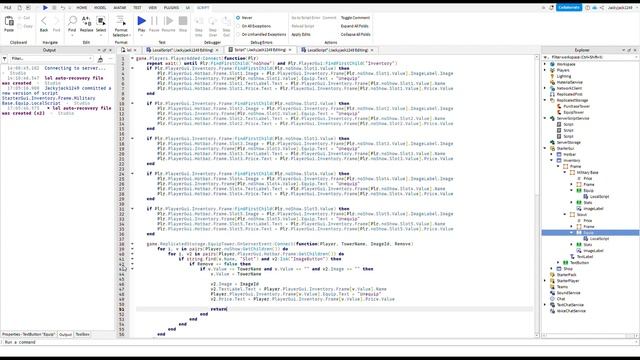Select SoundService in the Explorer

click(x=568, y=293)
